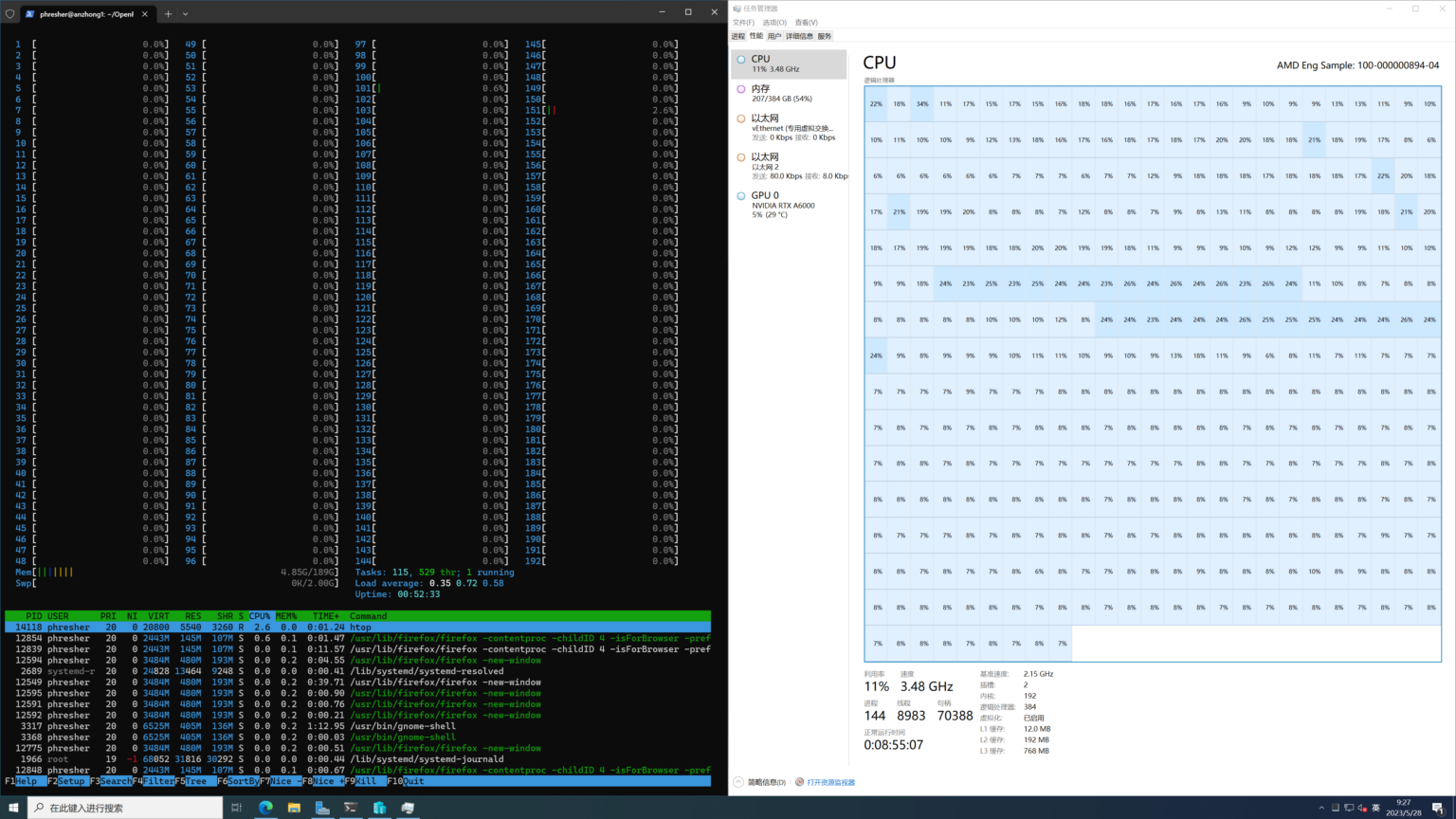The height and width of the screenshot is (819, 1456).
Task: Switch to the 进程 (Processes) tab
Action: pyautogui.click(x=738, y=36)
